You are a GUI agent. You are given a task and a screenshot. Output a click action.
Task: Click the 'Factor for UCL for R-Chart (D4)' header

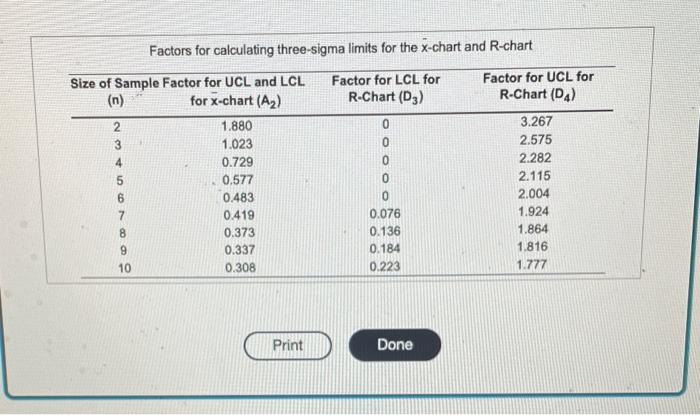(x=538, y=86)
